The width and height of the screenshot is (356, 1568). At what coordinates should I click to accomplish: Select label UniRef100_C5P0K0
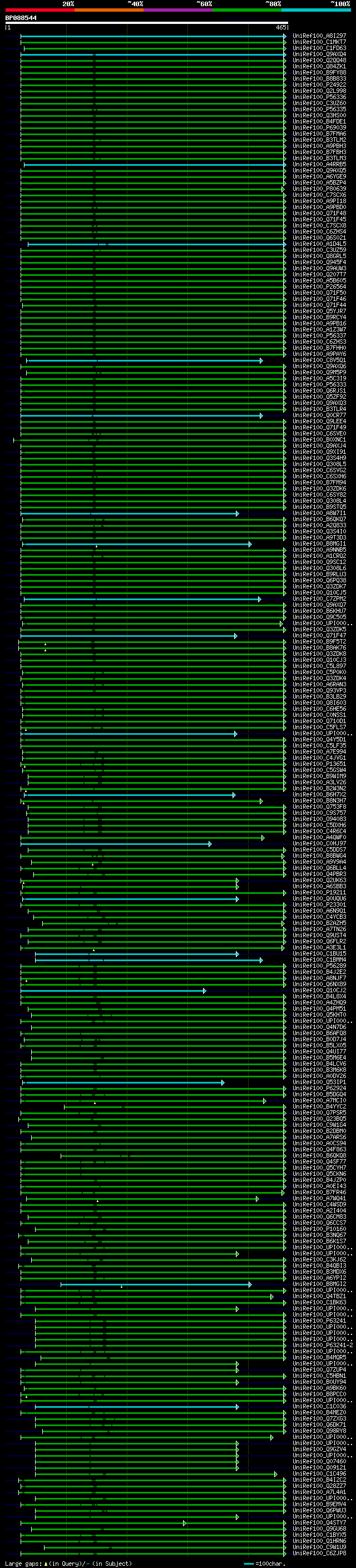tap(319, 672)
